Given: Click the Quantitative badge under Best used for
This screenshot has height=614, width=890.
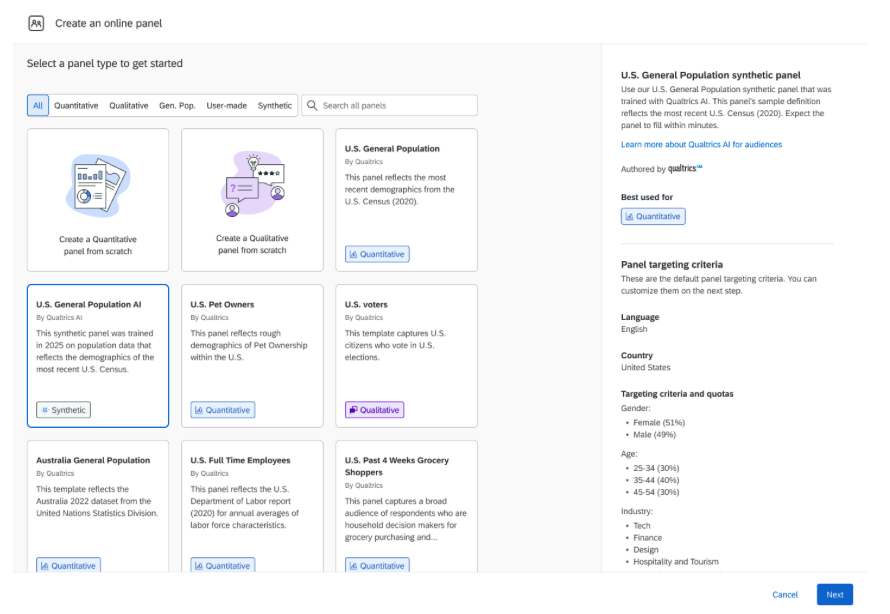Looking at the screenshot, I should click(655, 216).
